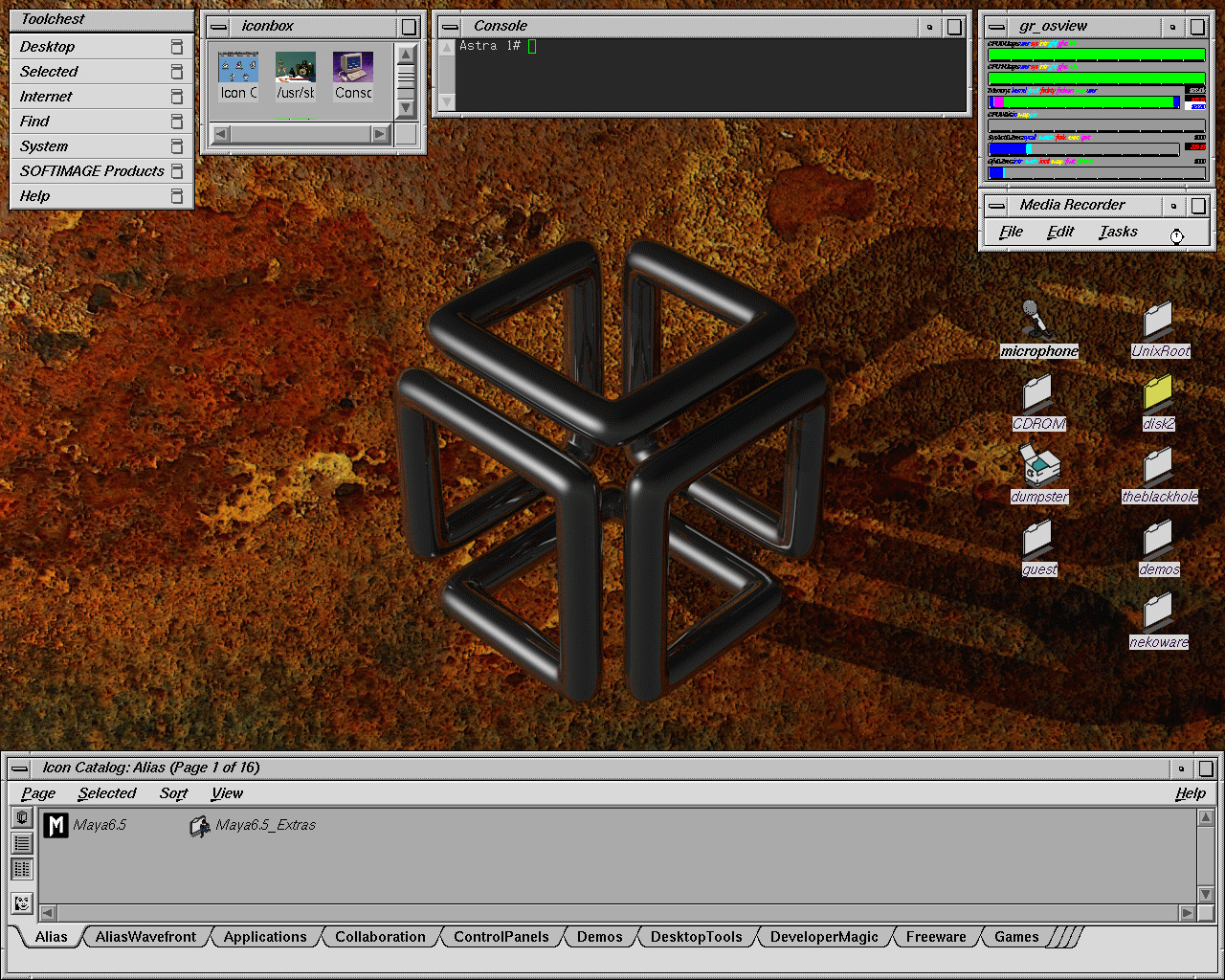Open the Sort menu in Icon Catalog

click(173, 793)
